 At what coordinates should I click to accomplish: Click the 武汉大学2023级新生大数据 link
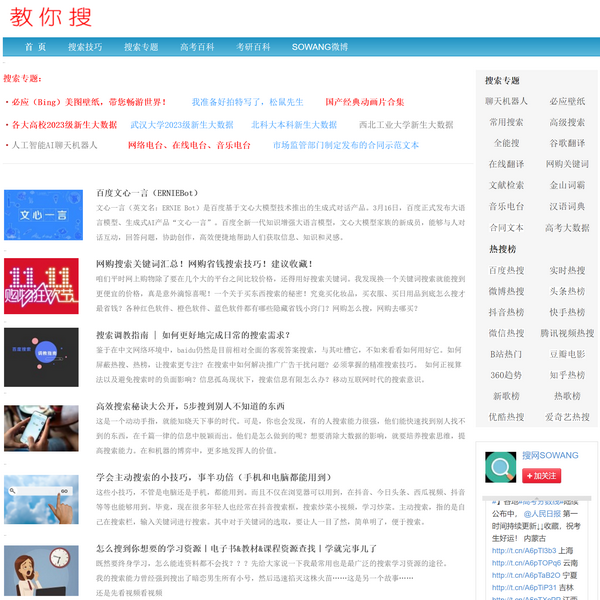coord(182,125)
